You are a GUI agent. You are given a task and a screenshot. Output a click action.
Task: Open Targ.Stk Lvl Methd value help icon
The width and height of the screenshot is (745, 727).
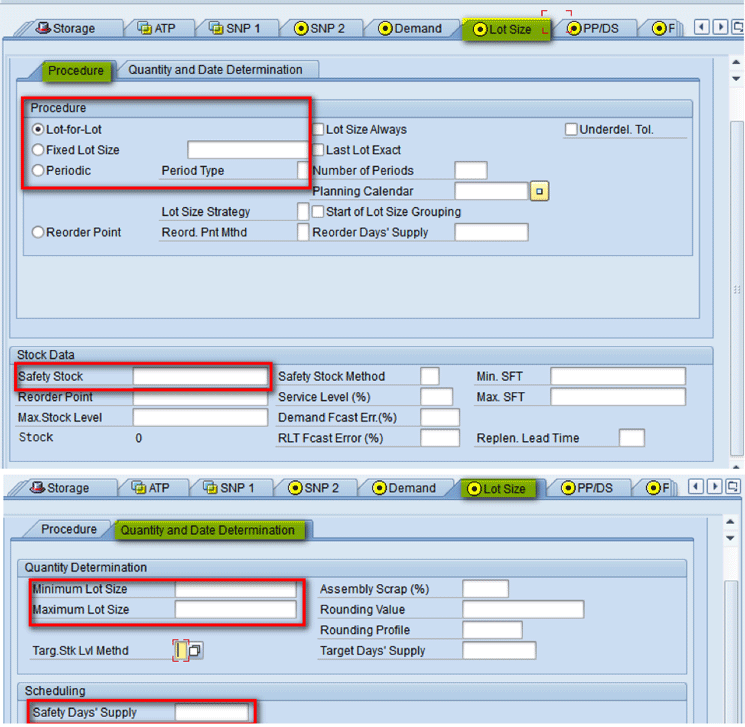click(x=195, y=650)
